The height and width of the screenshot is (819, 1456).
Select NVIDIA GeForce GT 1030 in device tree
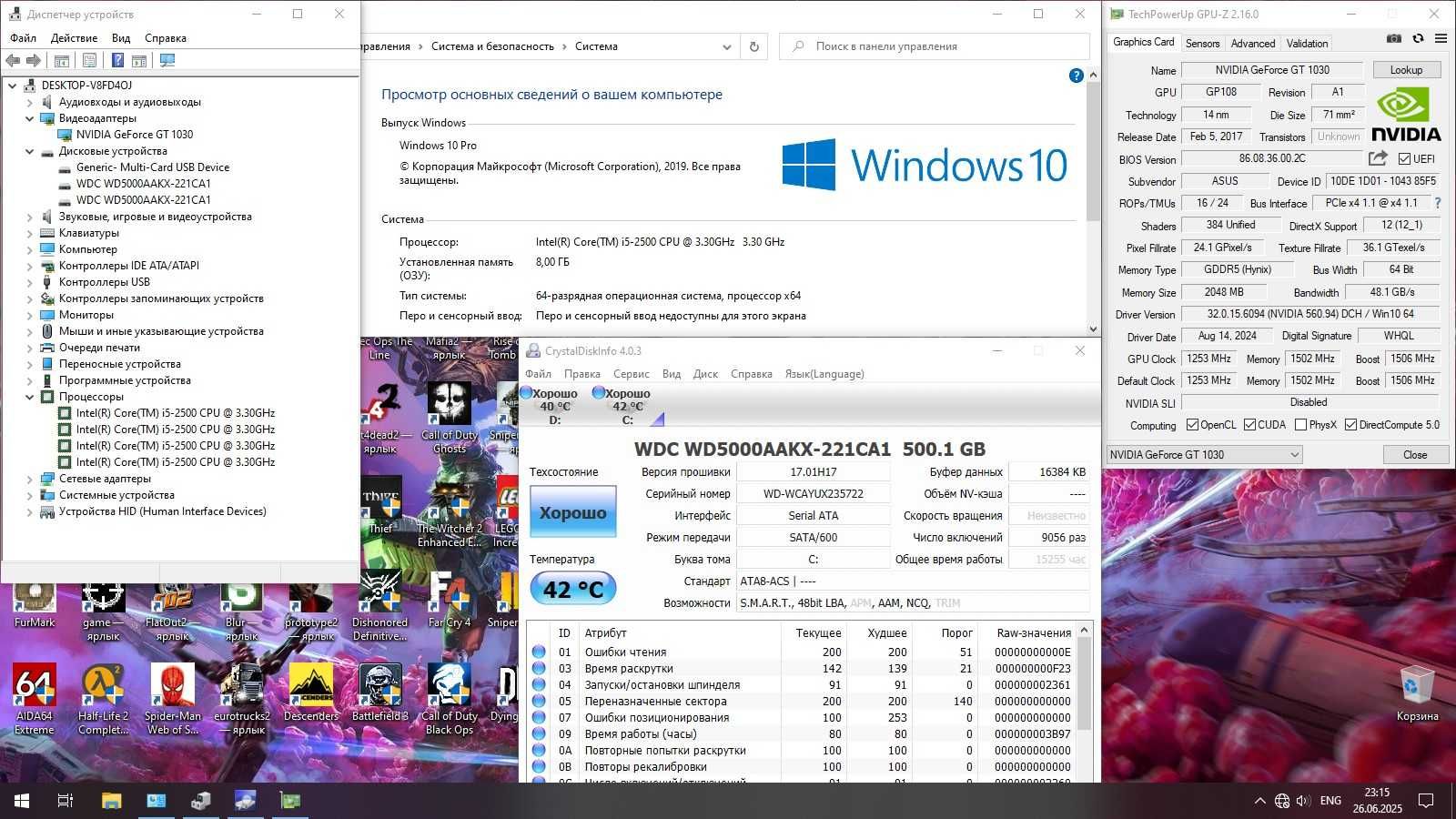(135, 135)
